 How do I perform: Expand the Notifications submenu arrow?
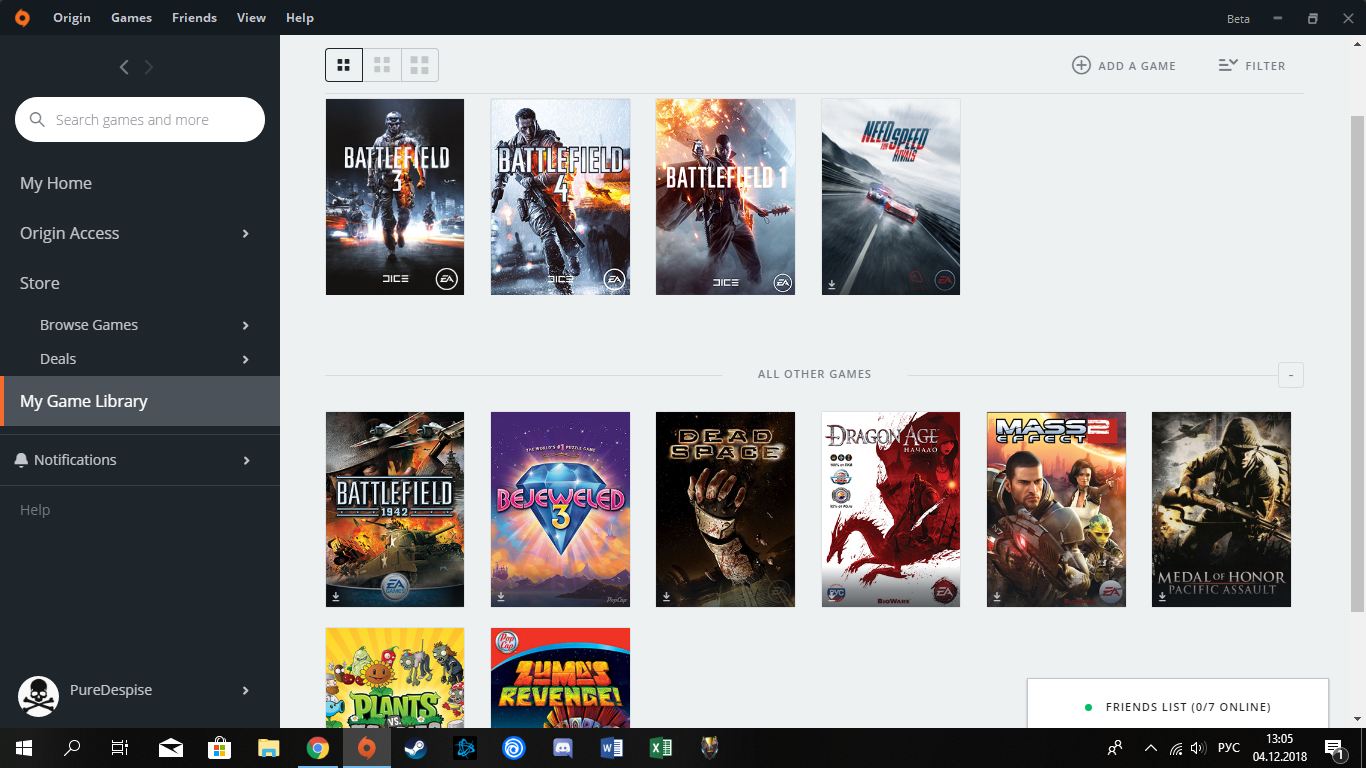click(246, 461)
